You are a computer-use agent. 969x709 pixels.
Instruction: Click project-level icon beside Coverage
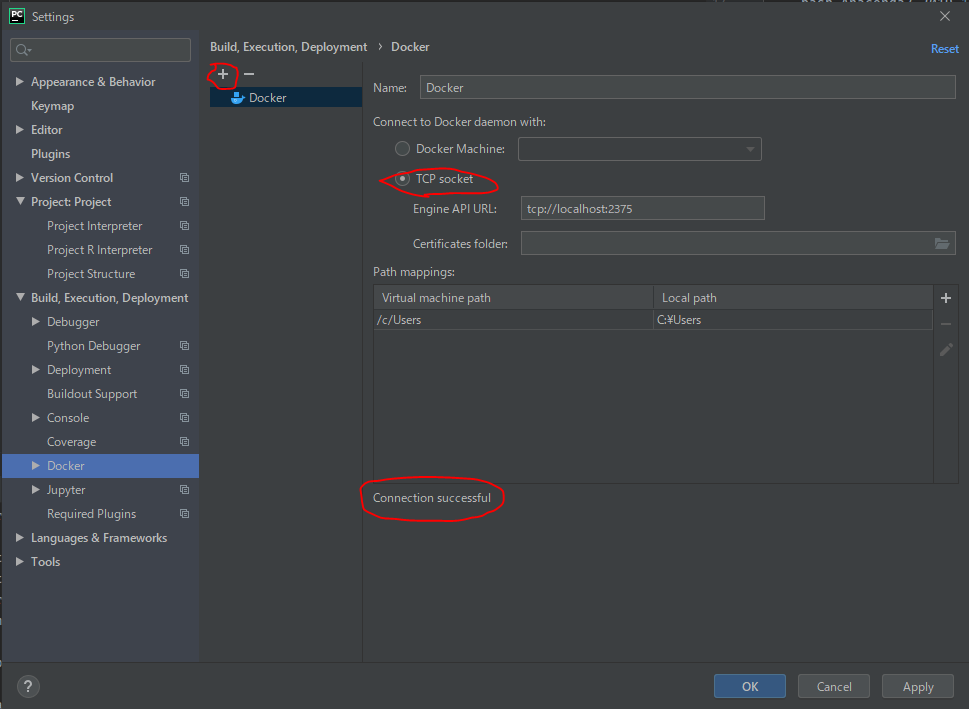tap(184, 441)
